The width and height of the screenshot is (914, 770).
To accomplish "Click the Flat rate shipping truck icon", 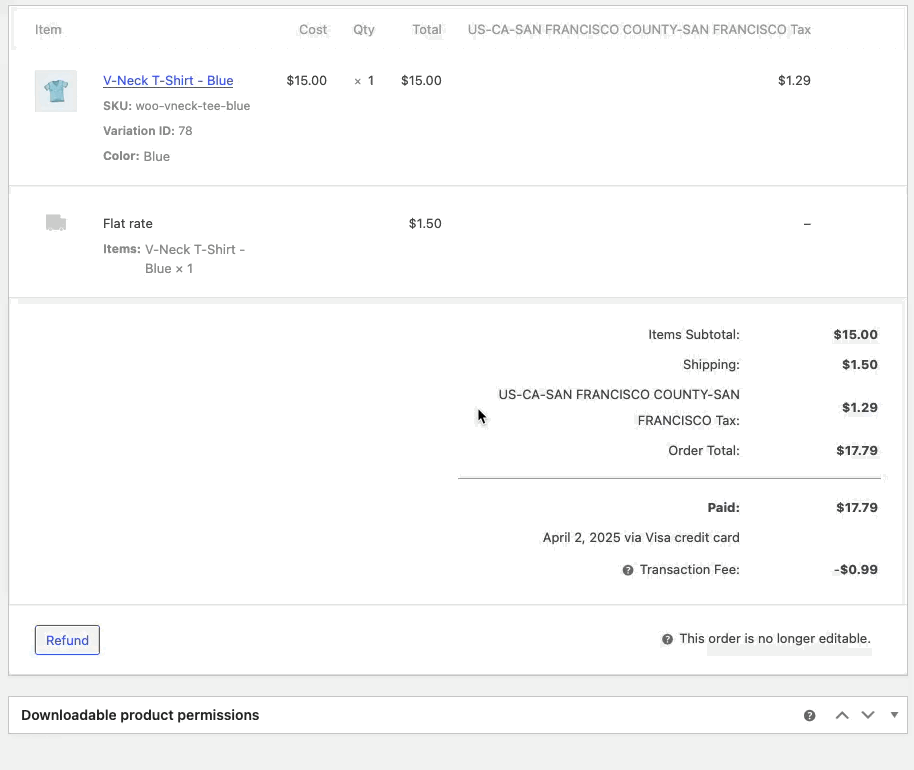I will 56,223.
